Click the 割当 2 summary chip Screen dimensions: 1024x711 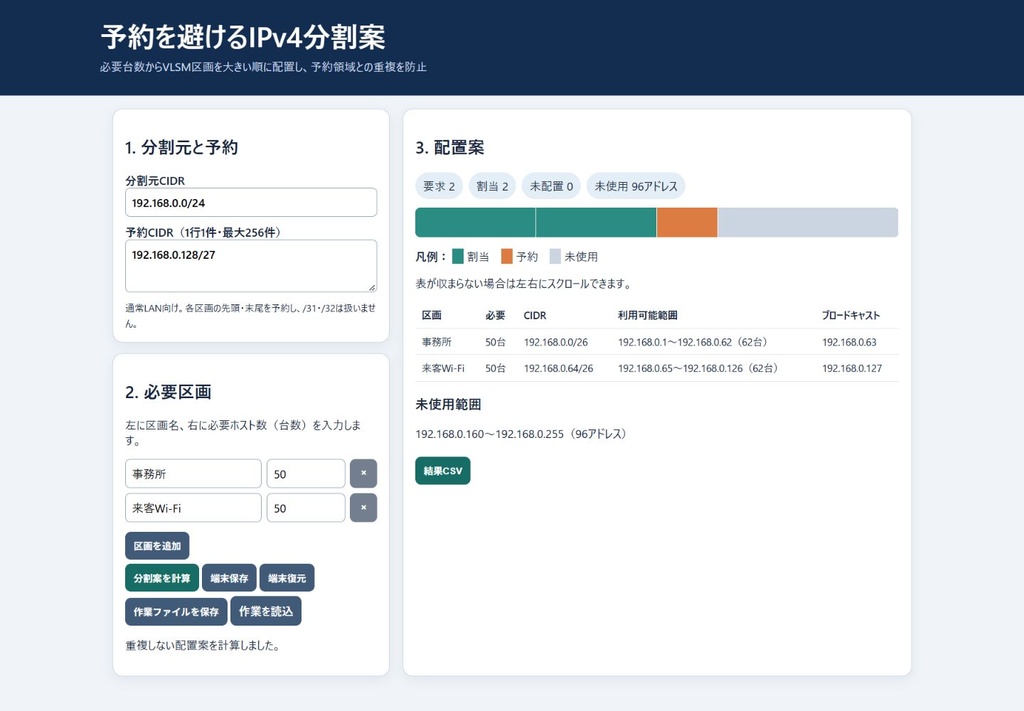coord(492,186)
